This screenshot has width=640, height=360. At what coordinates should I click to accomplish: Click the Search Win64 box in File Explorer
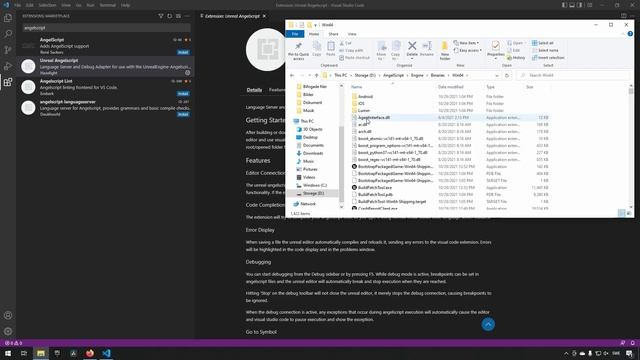[x=573, y=76]
